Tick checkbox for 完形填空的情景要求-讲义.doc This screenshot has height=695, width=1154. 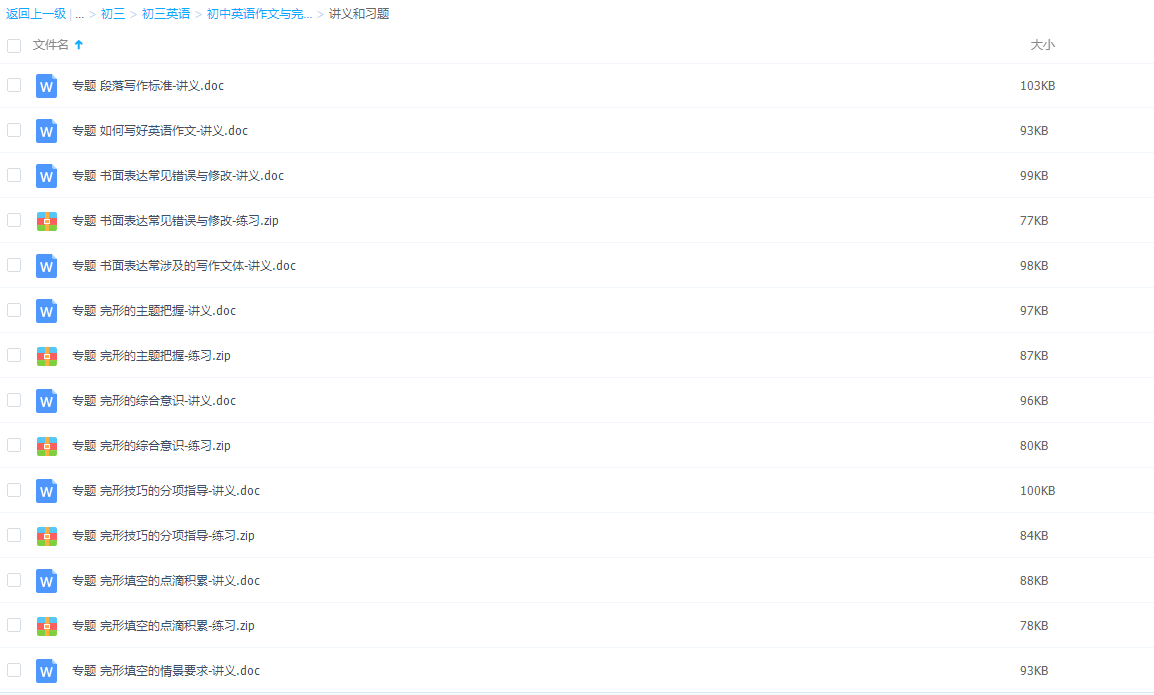[x=14, y=670]
